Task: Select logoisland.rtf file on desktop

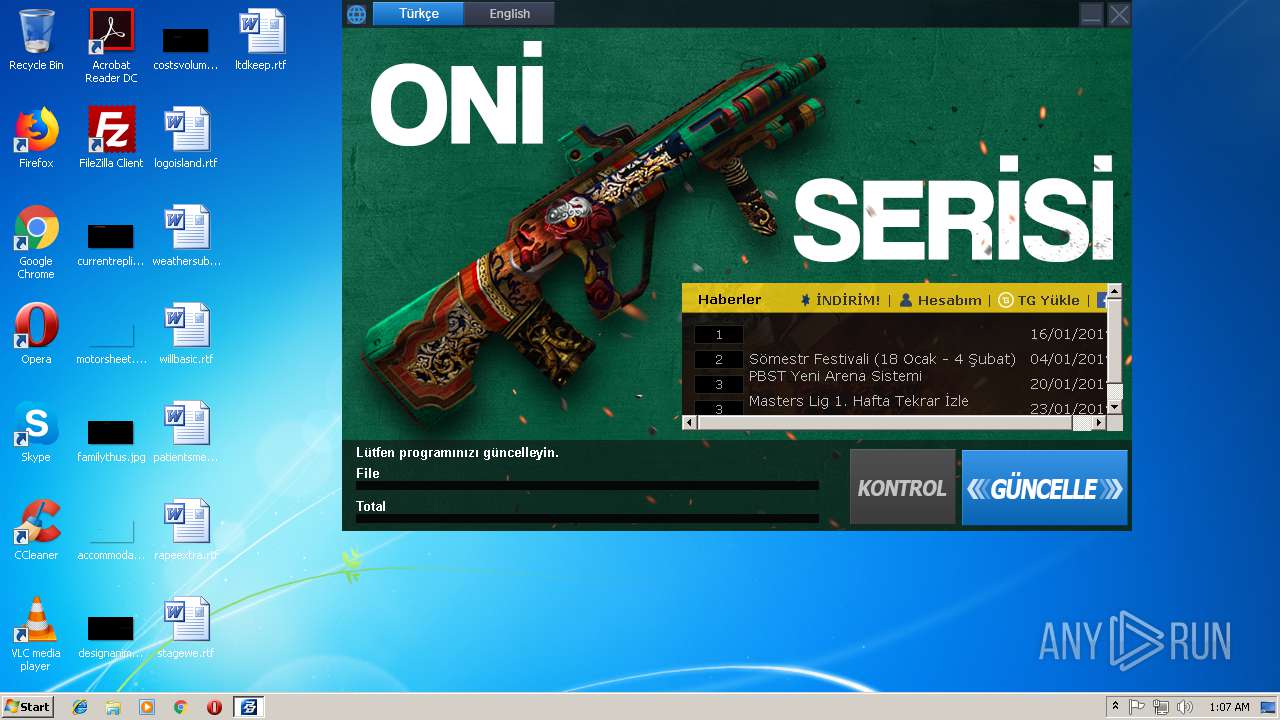Action: (186, 138)
